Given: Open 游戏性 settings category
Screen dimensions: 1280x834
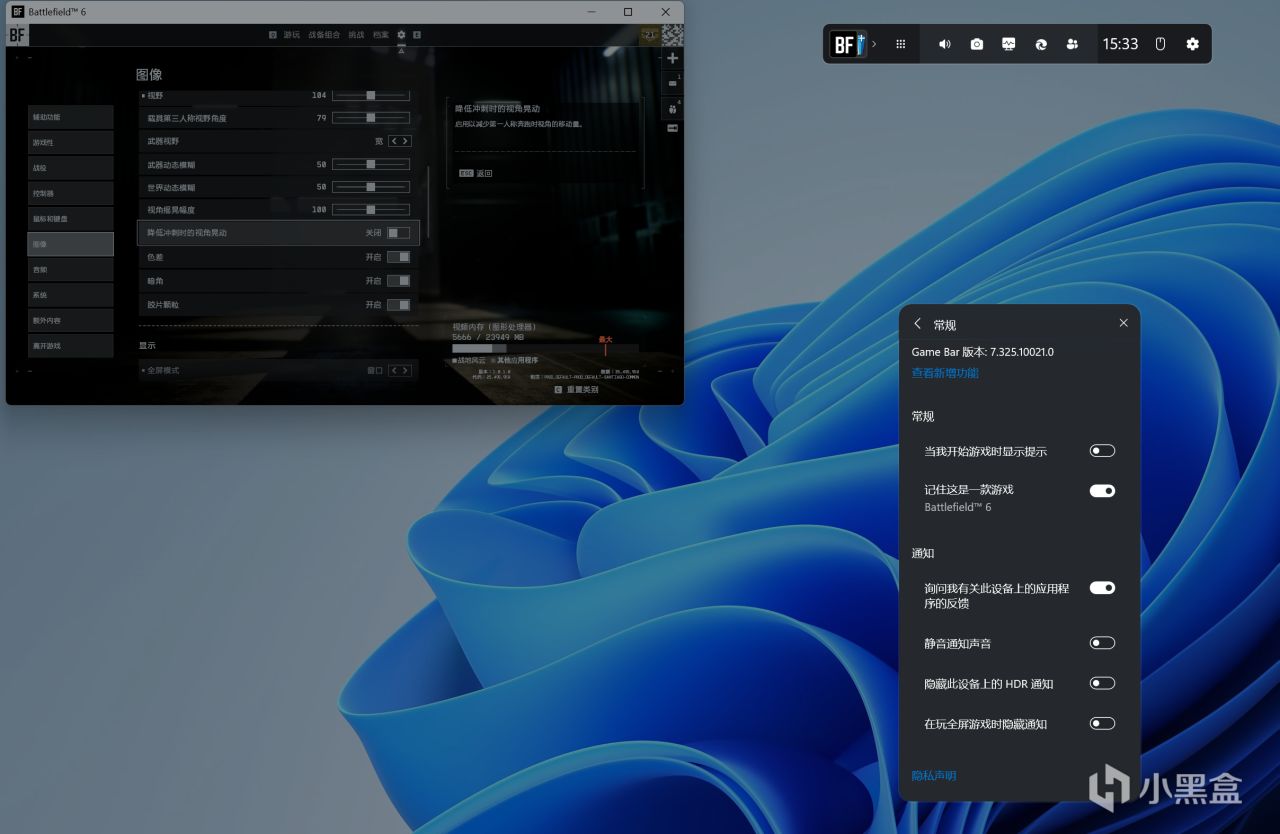Looking at the screenshot, I should 71,142.
